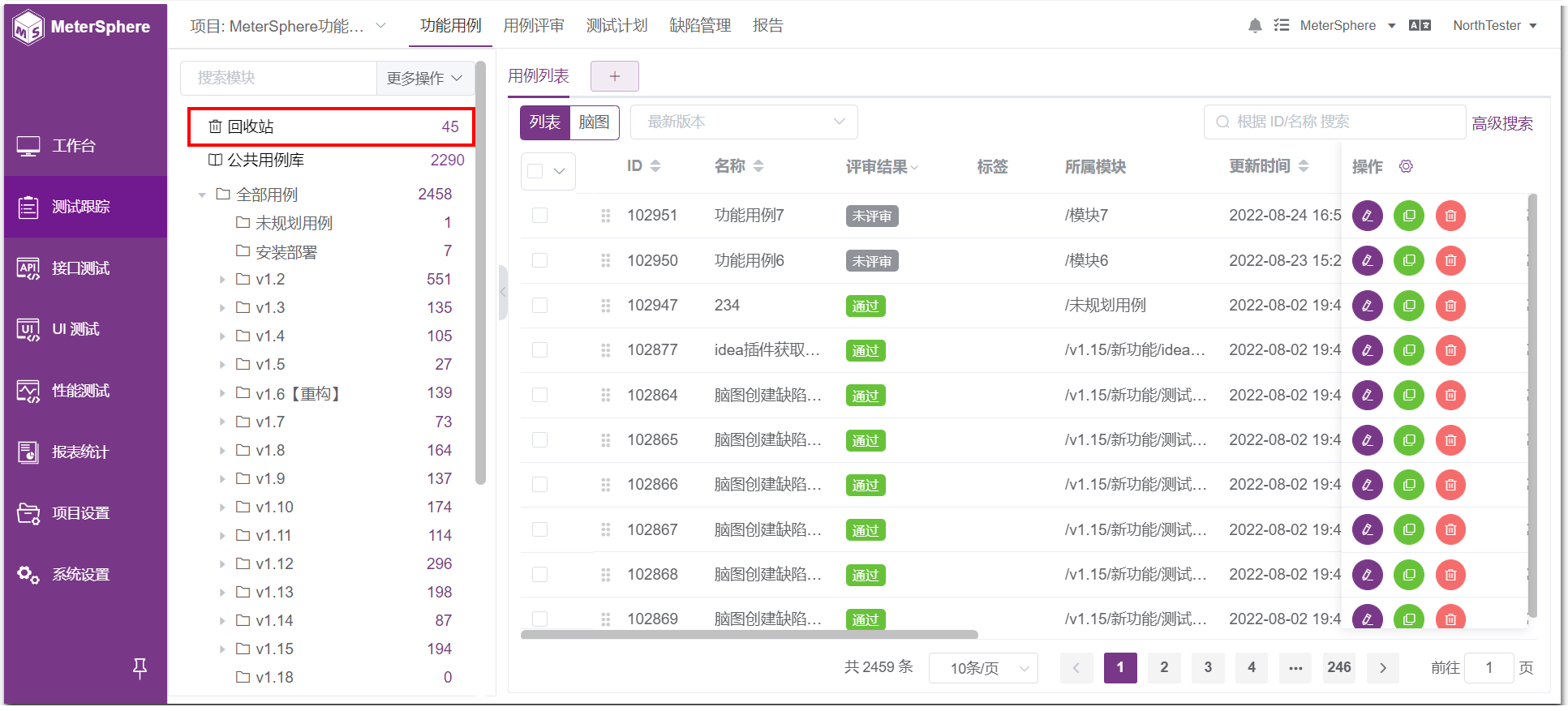Image resolution: width=1568 pixels, height=711 pixels.
Task: Open the NorthTester user menu
Action: (1495, 25)
